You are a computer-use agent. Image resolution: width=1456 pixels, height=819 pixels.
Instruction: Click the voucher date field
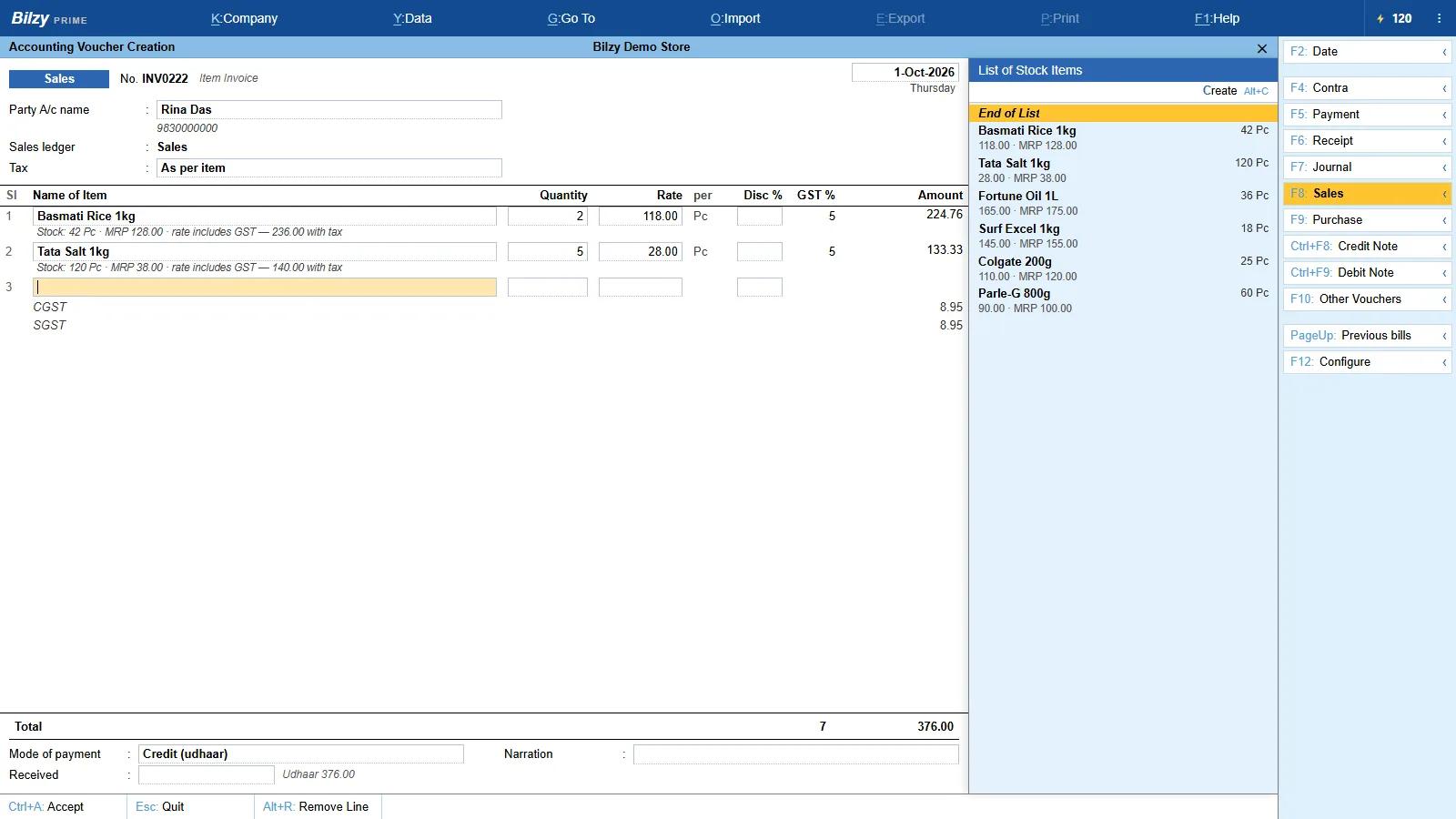click(x=905, y=72)
